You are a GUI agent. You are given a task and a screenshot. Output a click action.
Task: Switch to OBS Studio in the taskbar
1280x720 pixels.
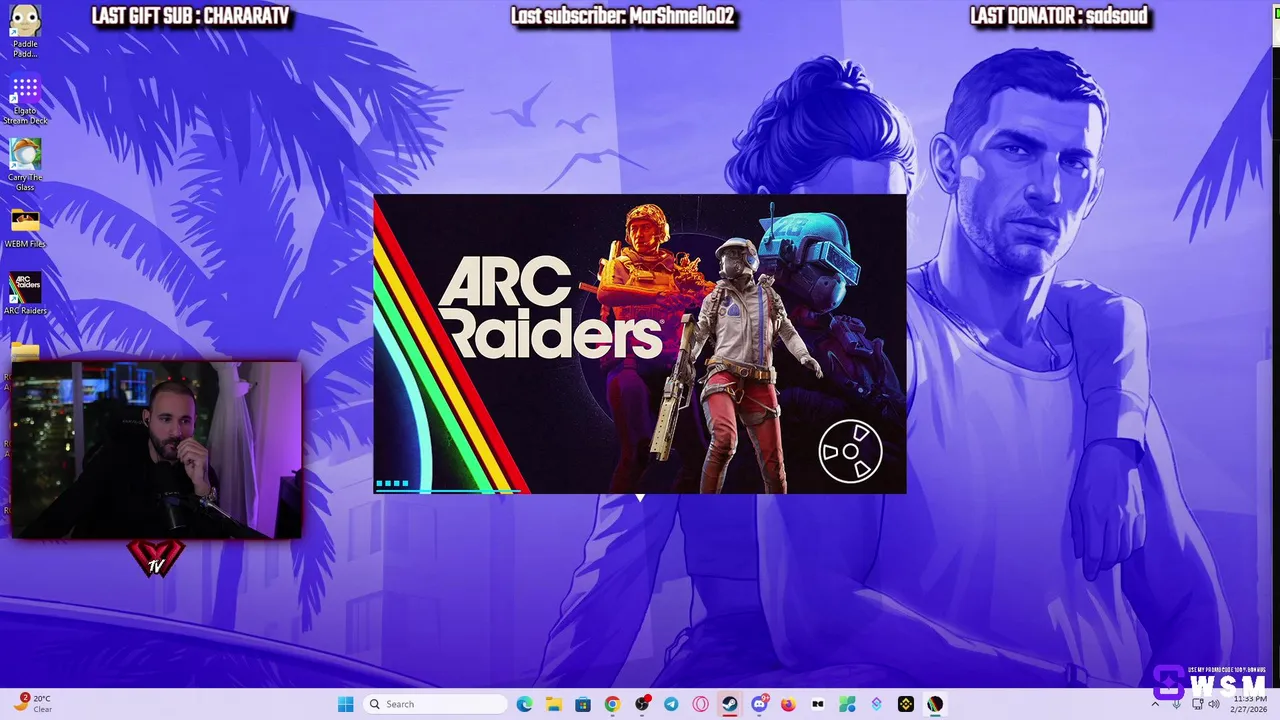coord(642,704)
